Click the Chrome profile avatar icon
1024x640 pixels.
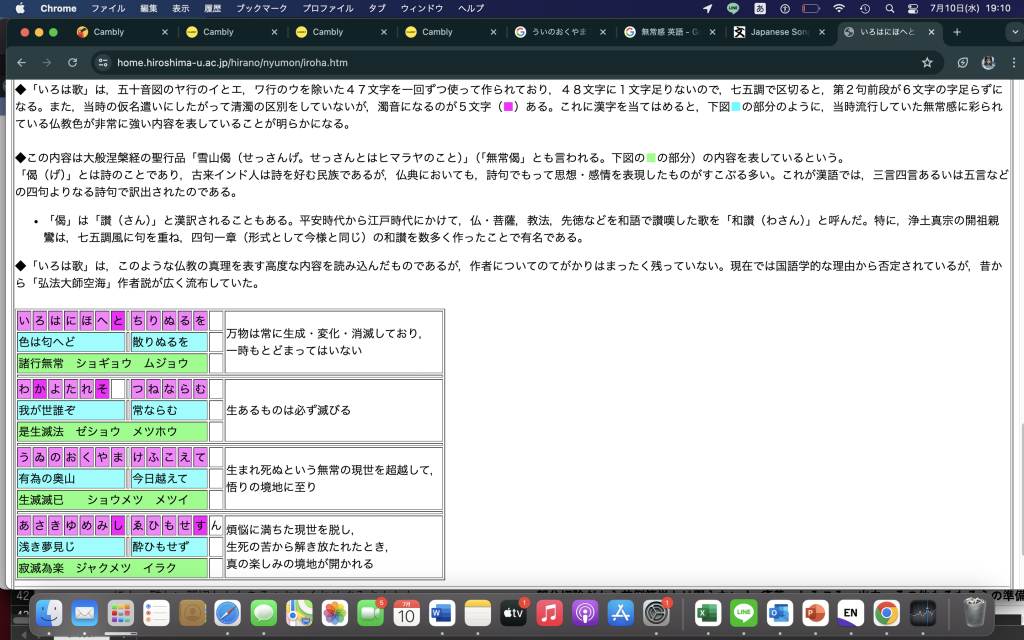tap(988, 62)
